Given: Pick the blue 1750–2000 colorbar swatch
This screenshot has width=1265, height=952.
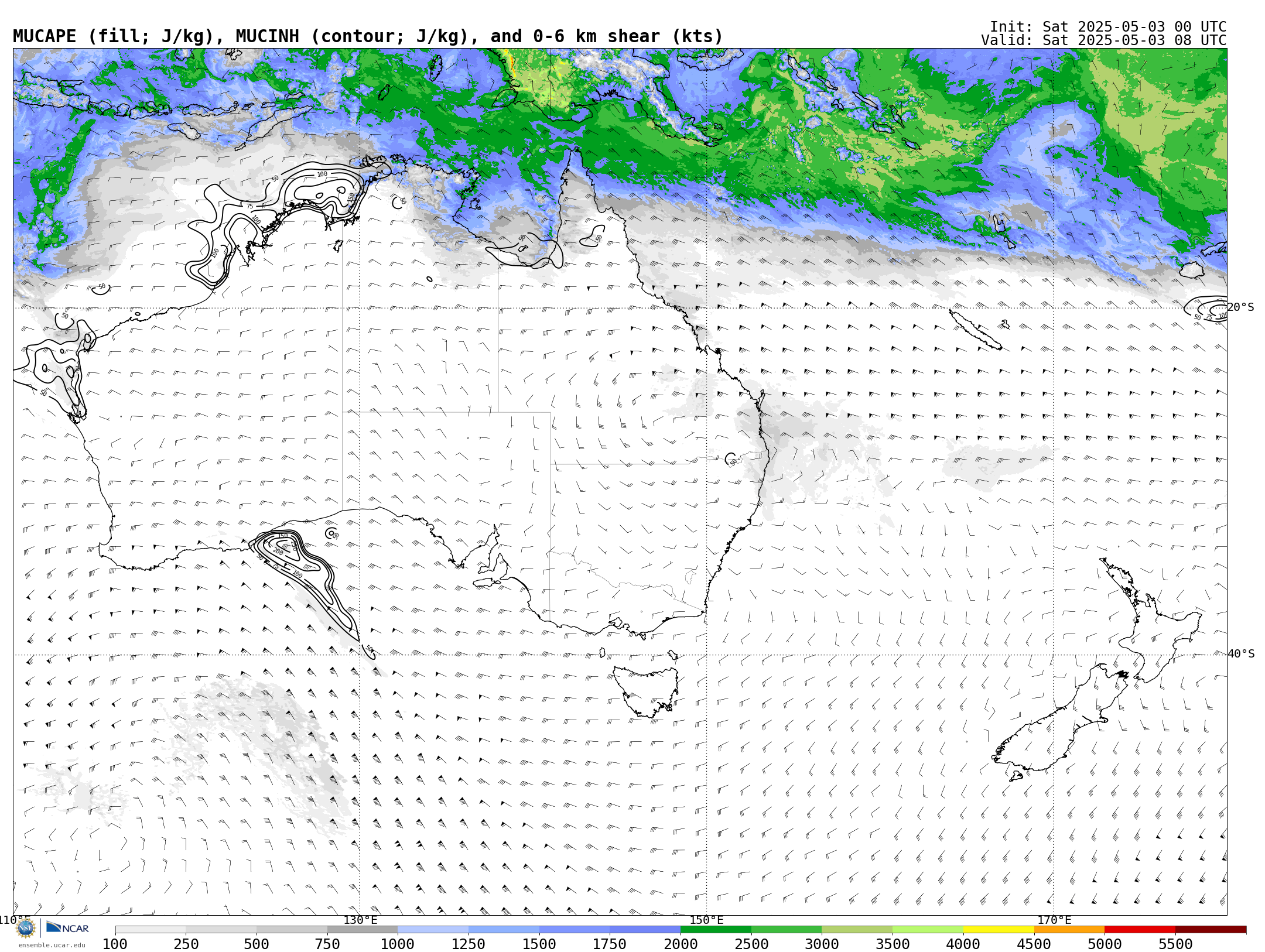Looking at the screenshot, I should tap(645, 930).
